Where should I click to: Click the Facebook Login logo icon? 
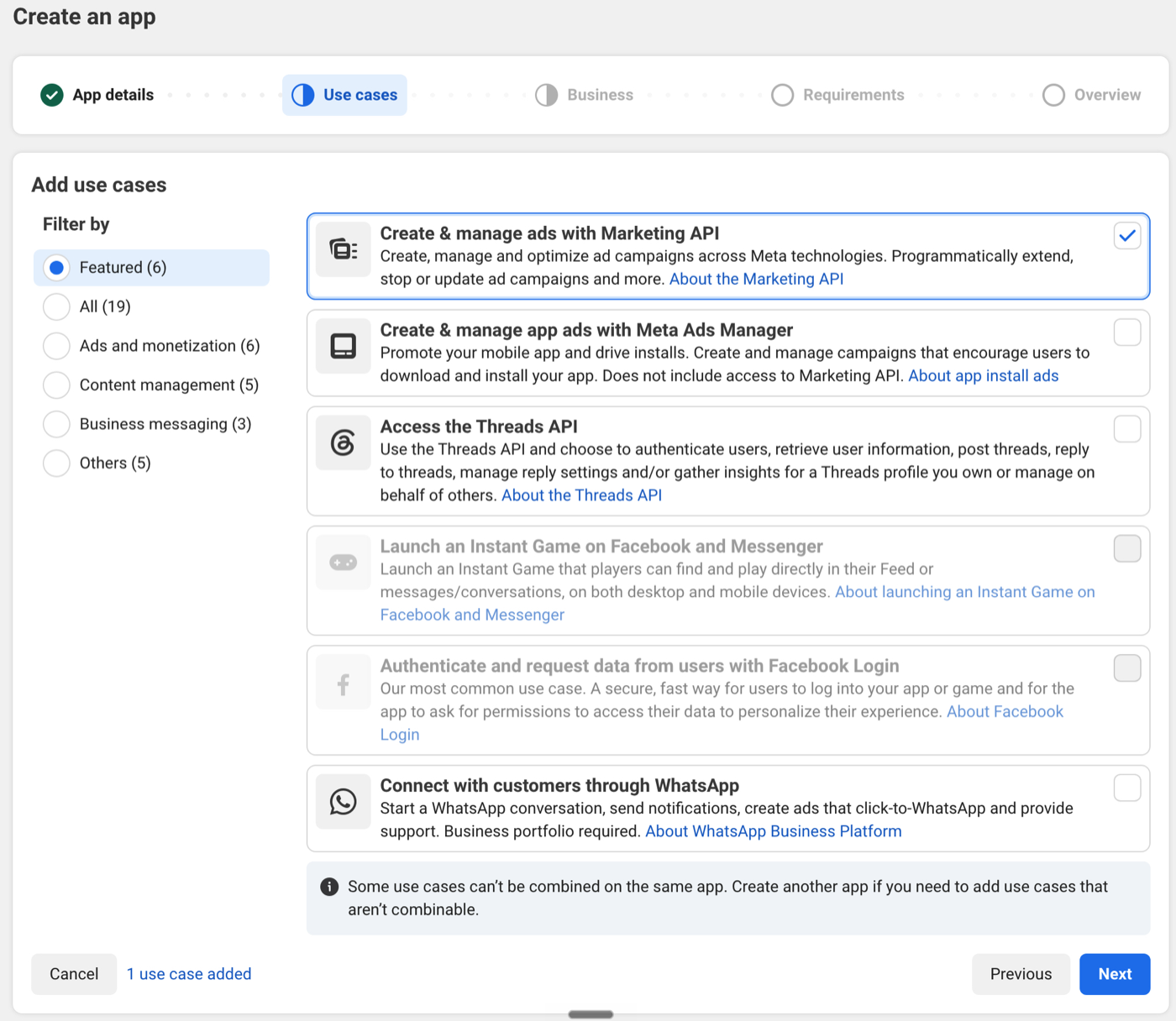tap(344, 682)
